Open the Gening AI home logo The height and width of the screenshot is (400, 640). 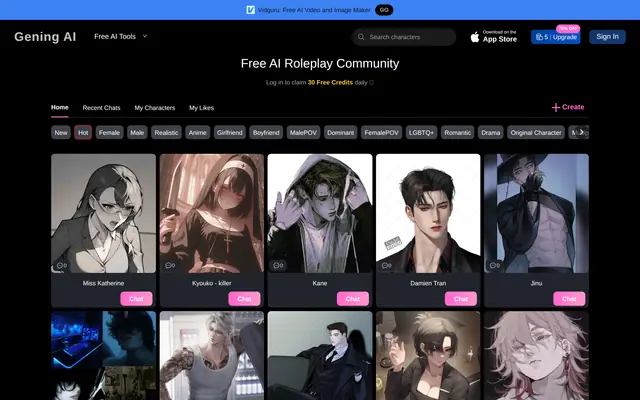[45, 37]
